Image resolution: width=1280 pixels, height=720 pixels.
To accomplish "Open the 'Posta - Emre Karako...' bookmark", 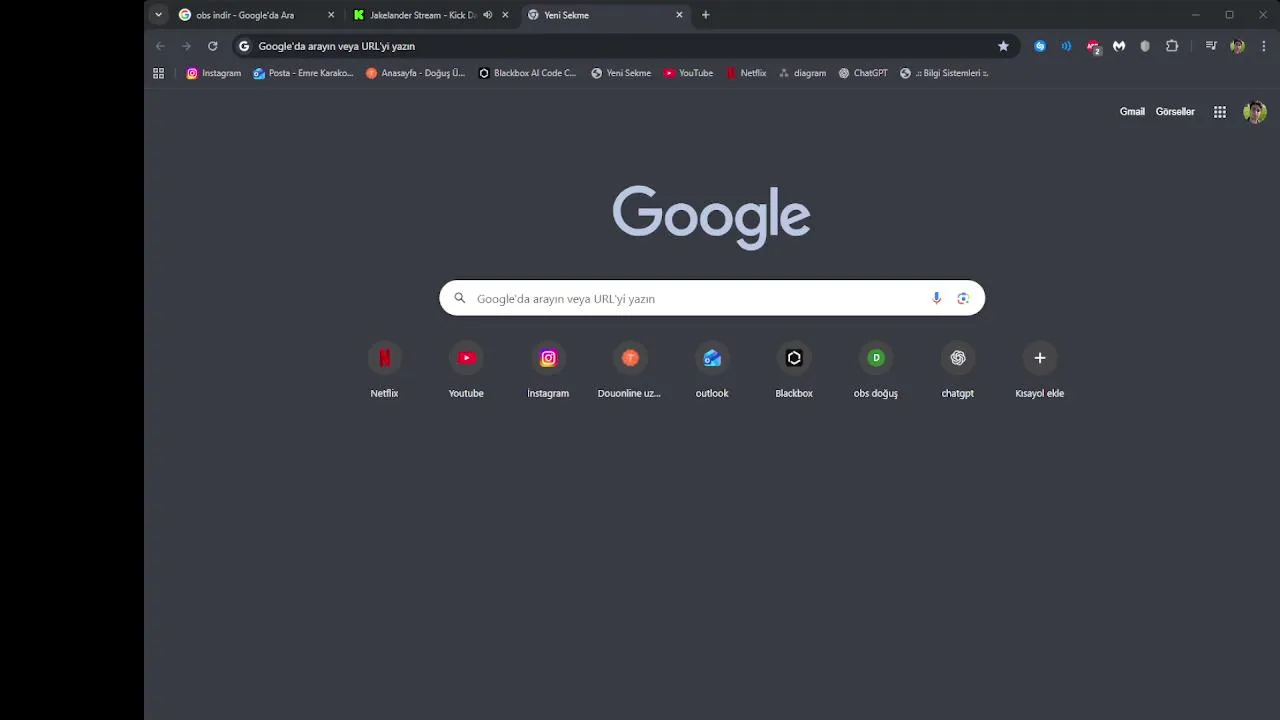I will coord(303,73).
